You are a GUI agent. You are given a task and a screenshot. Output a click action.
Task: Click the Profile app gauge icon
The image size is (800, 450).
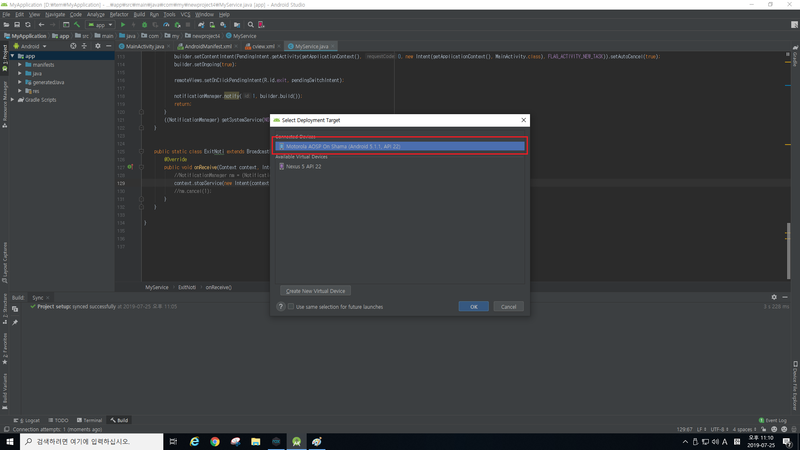(x=166, y=24)
